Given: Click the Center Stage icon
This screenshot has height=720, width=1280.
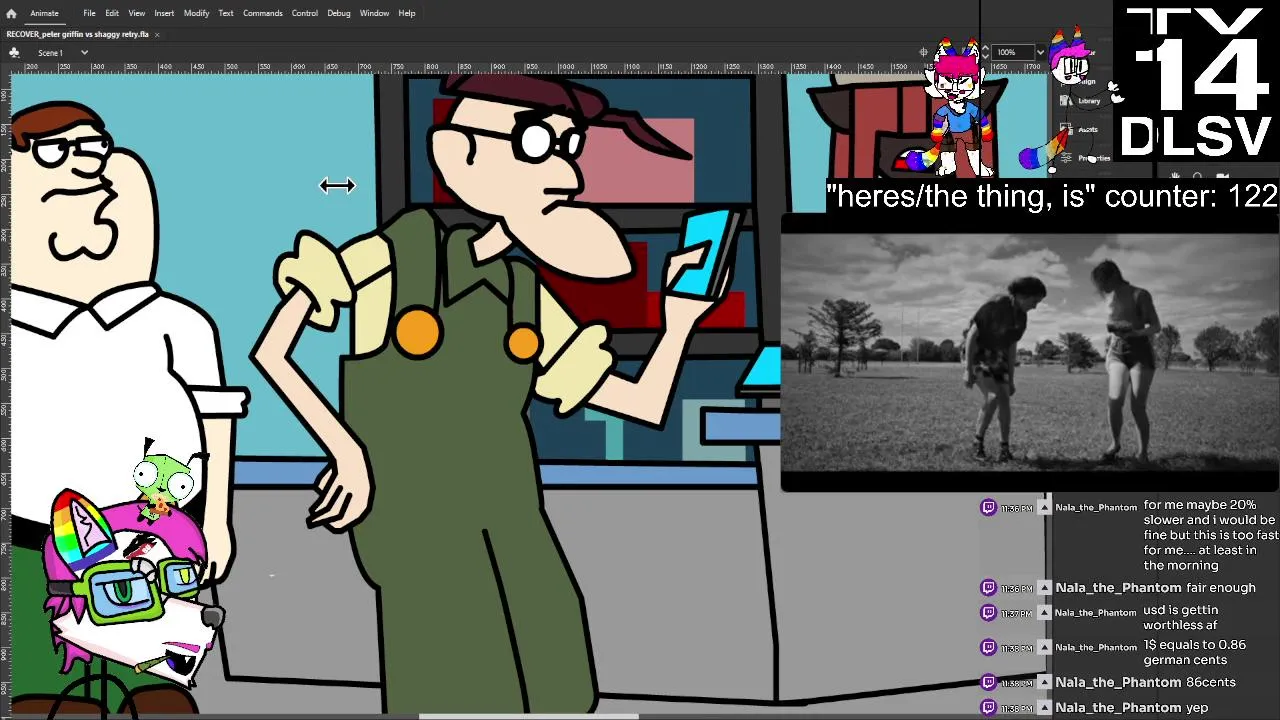Looking at the screenshot, I should pos(924,52).
